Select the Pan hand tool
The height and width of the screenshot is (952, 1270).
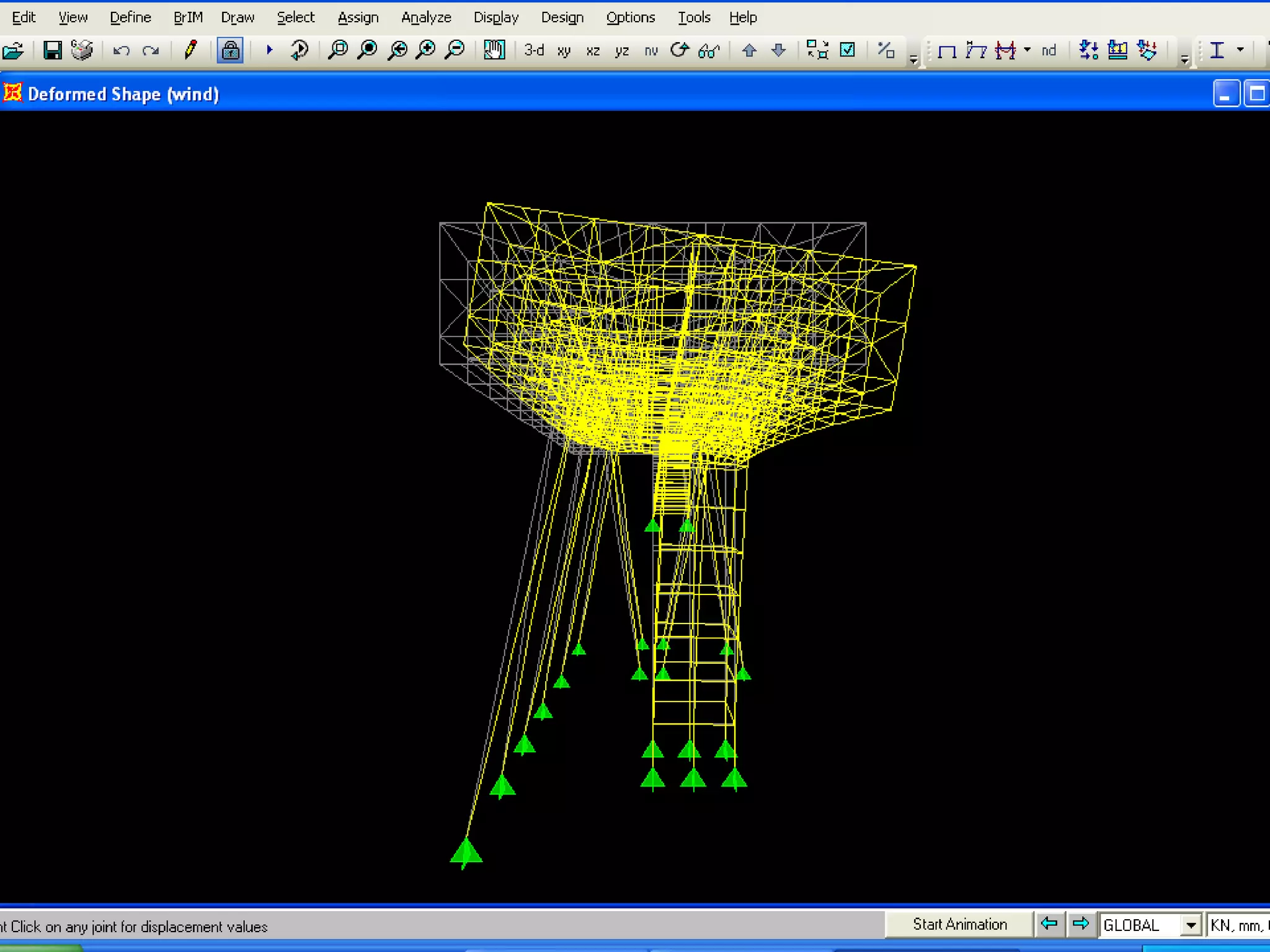(494, 50)
